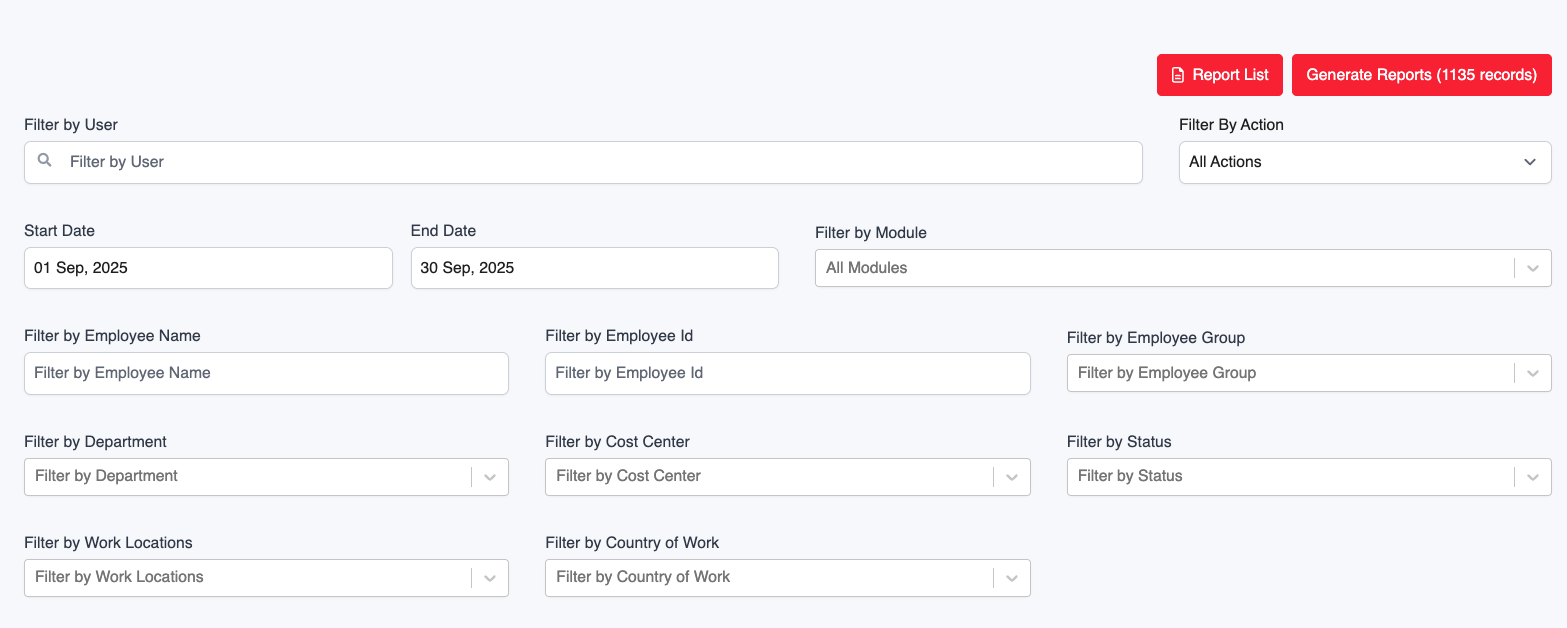
Task: Open the Filter by Status chevron
Action: pos(1533,477)
